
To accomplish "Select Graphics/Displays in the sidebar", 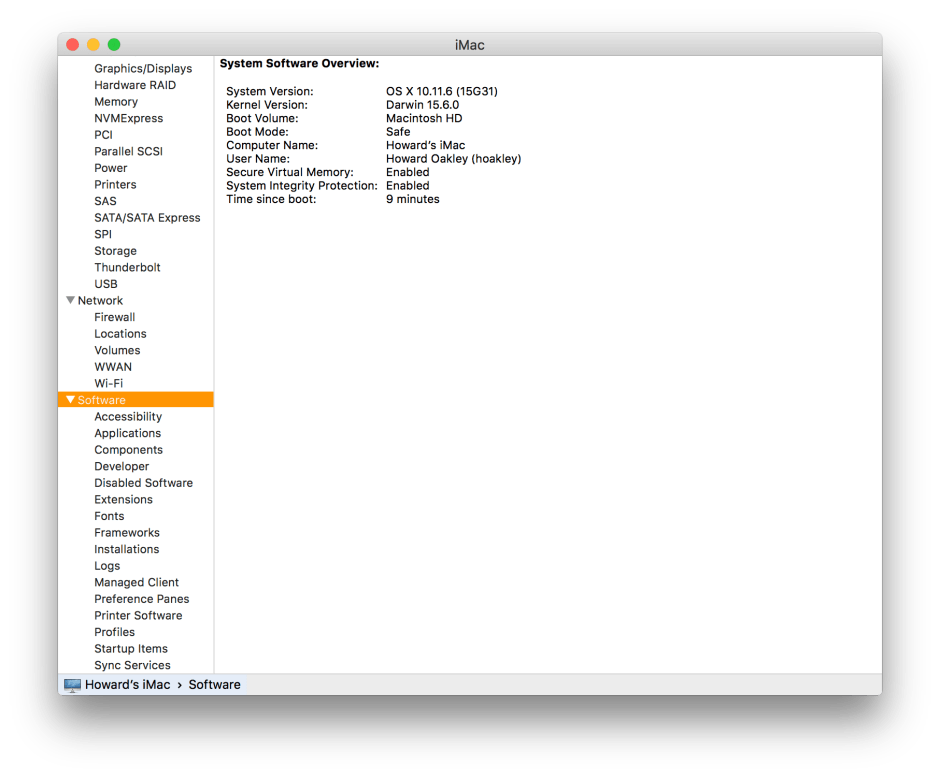I will (x=143, y=69).
